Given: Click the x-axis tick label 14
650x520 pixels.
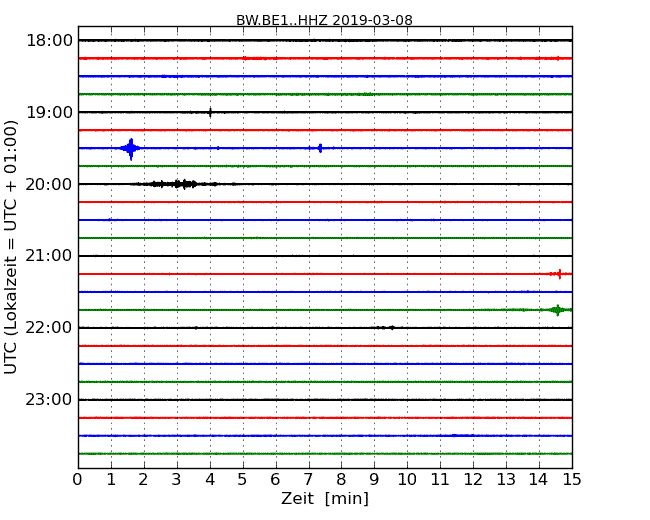Looking at the screenshot, I should [539, 479].
